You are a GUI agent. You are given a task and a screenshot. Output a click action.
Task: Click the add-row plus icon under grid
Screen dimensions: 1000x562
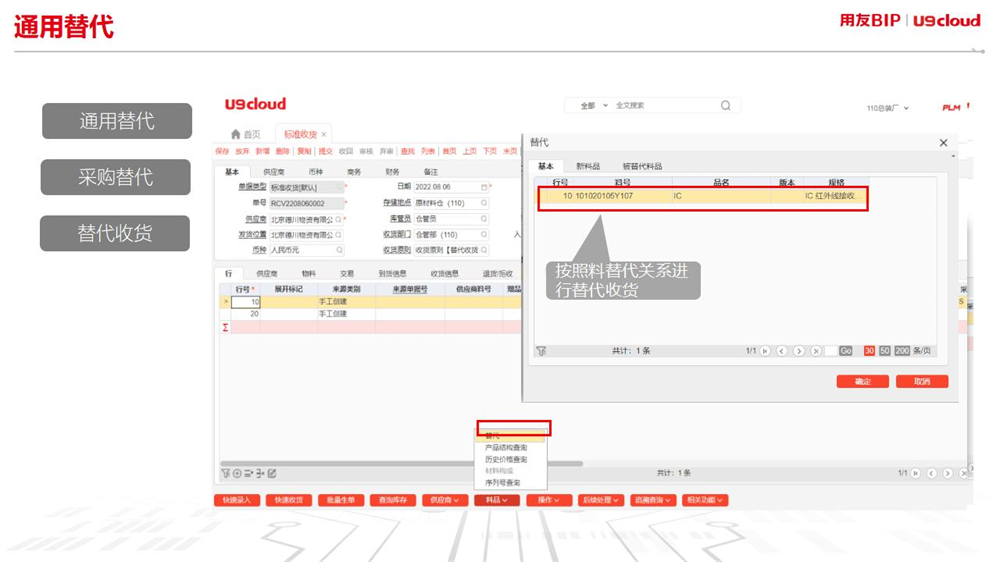pos(237,473)
